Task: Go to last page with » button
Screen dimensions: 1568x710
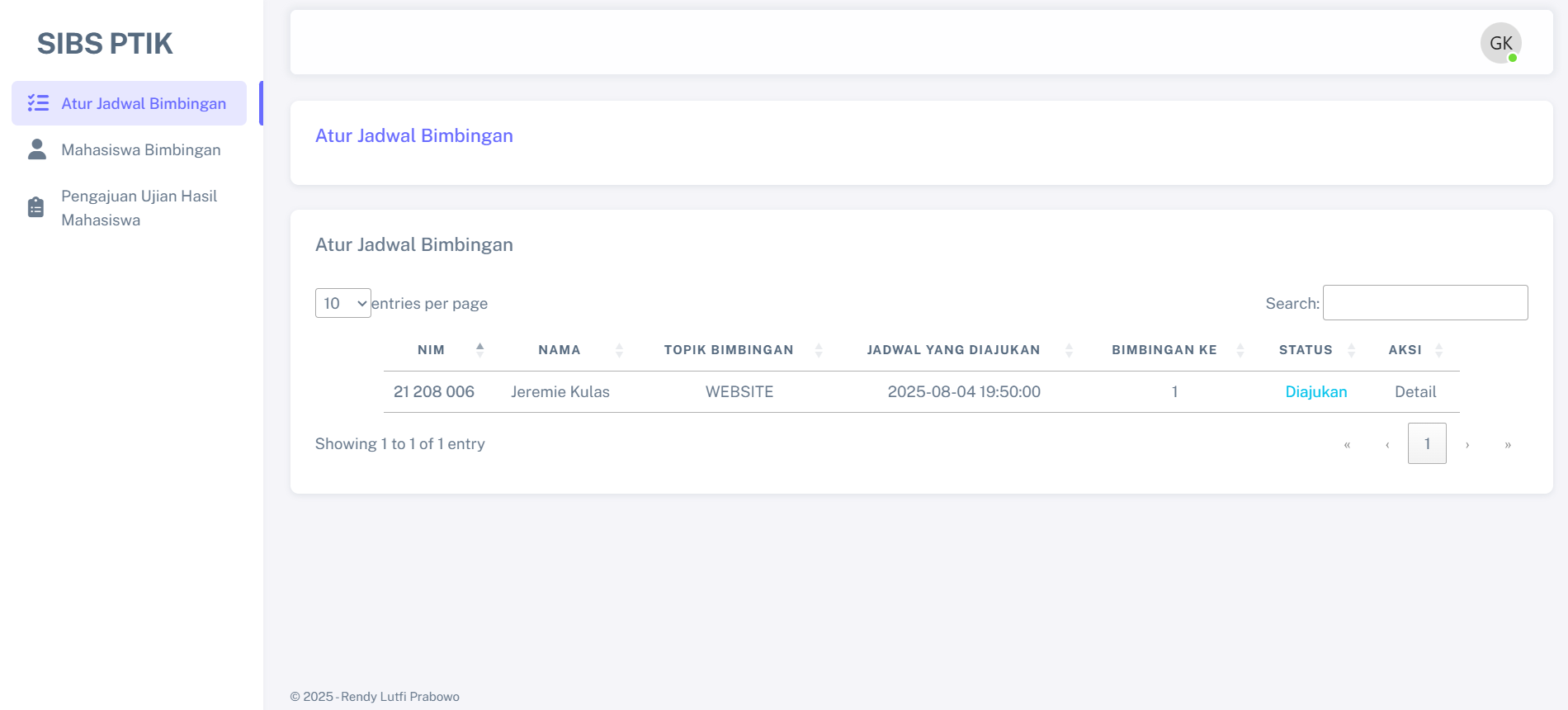Action: tap(1508, 444)
